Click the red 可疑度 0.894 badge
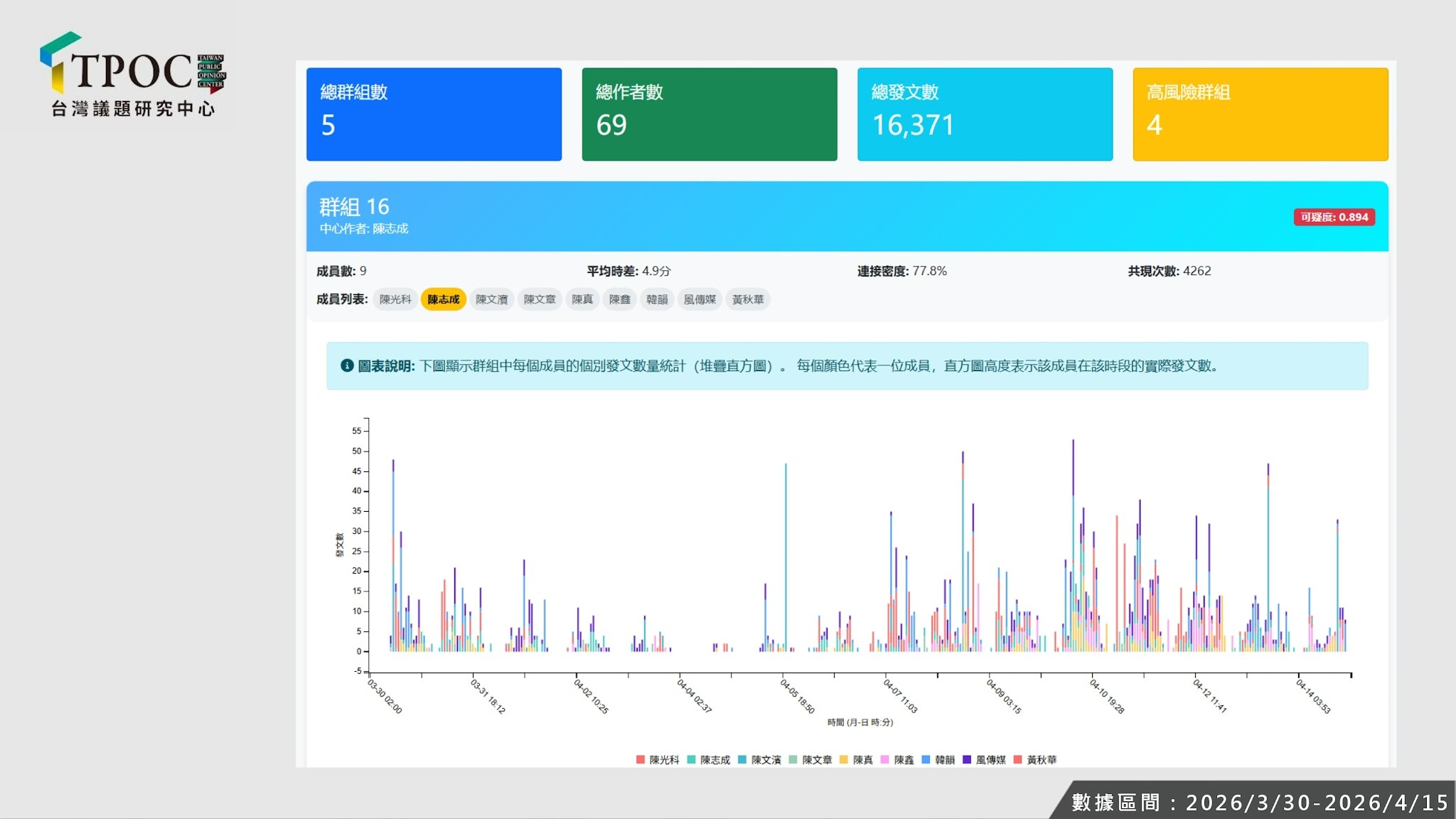The width and height of the screenshot is (1456, 819). (1334, 218)
